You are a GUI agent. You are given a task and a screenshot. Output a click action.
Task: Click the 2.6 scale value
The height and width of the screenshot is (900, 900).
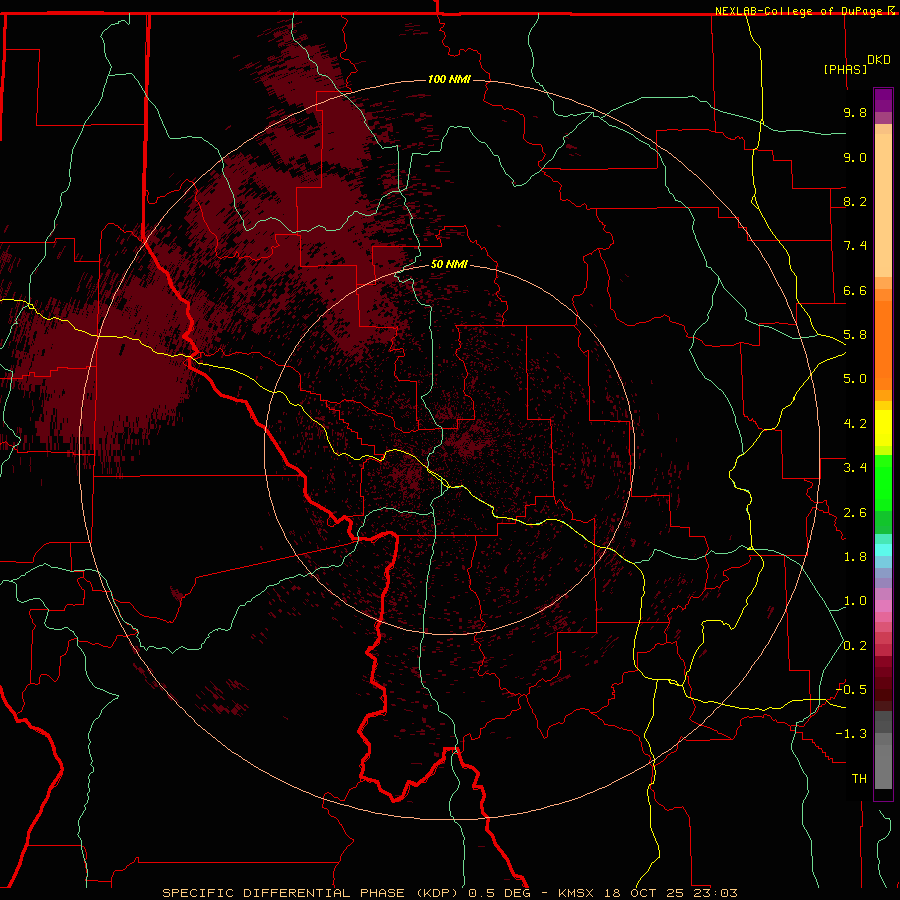[x=855, y=513]
